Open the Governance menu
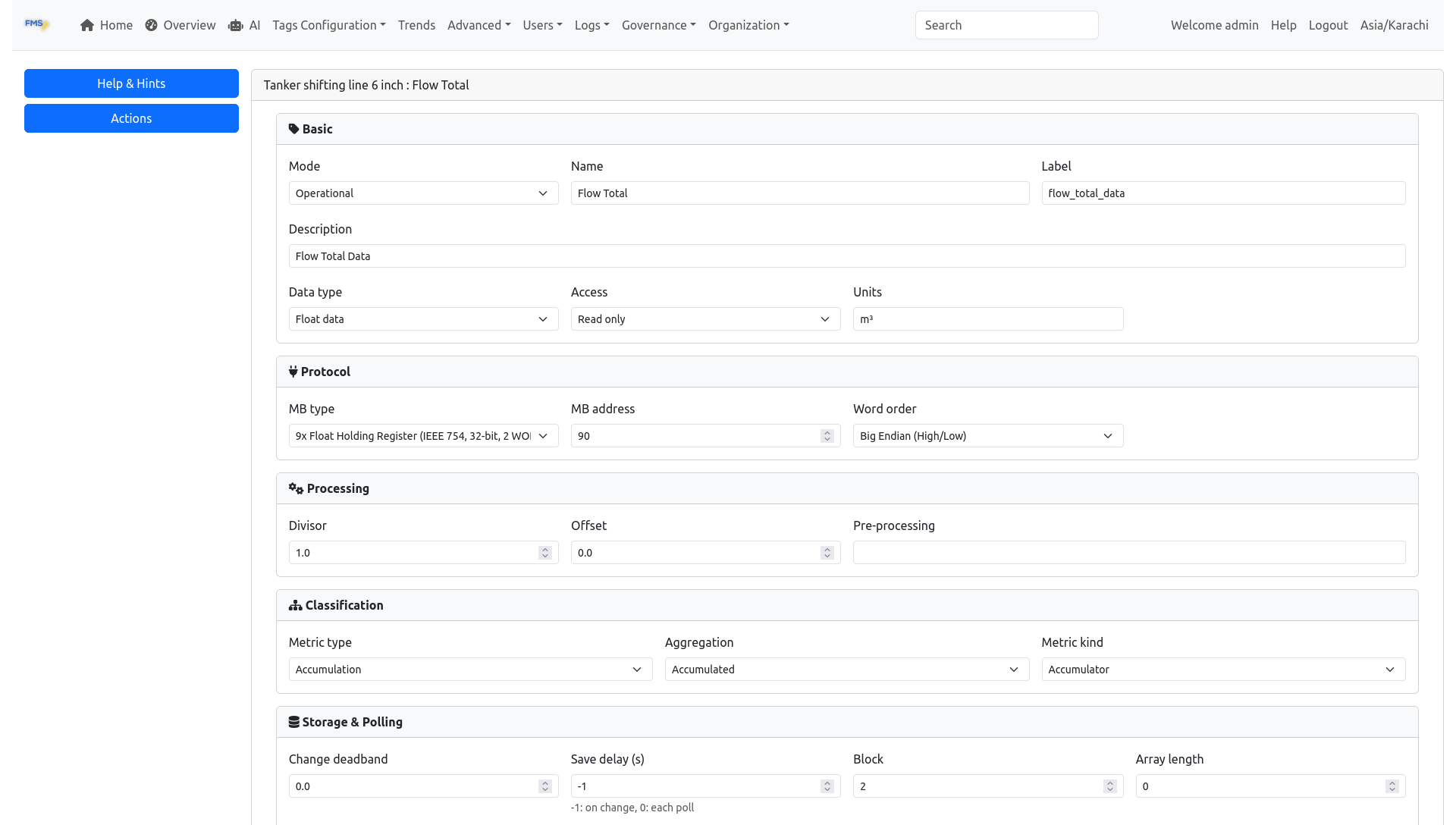This screenshot has height=825, width=1456. point(658,24)
